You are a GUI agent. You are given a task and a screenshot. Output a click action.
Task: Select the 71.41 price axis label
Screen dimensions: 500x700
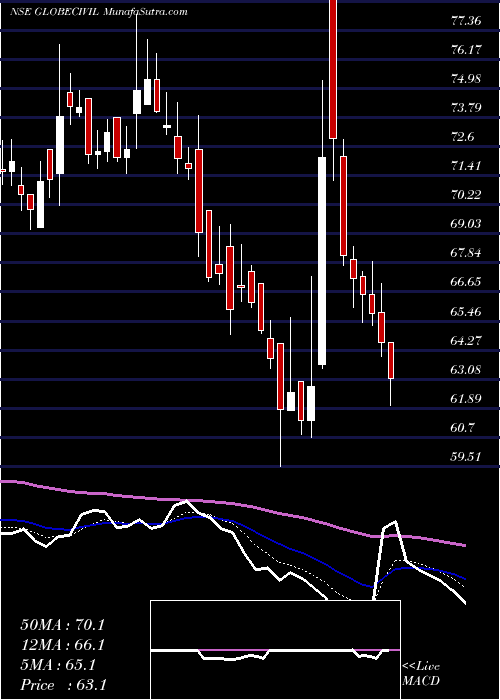click(466, 166)
